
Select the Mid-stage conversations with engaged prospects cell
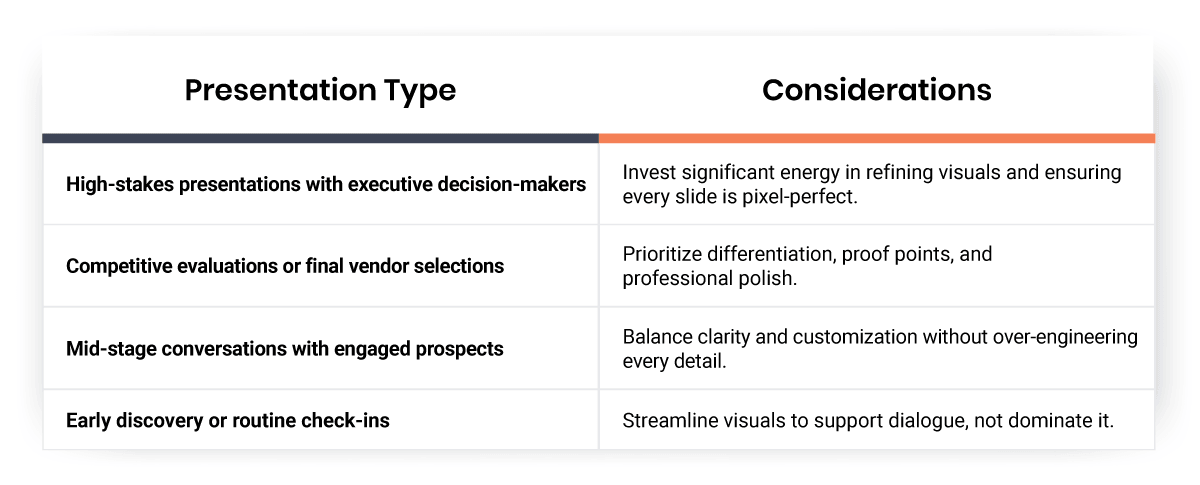point(284,349)
